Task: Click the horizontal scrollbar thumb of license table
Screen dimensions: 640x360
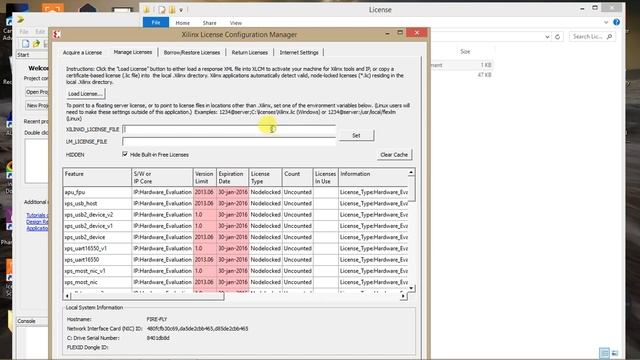Action: [x=147, y=296]
